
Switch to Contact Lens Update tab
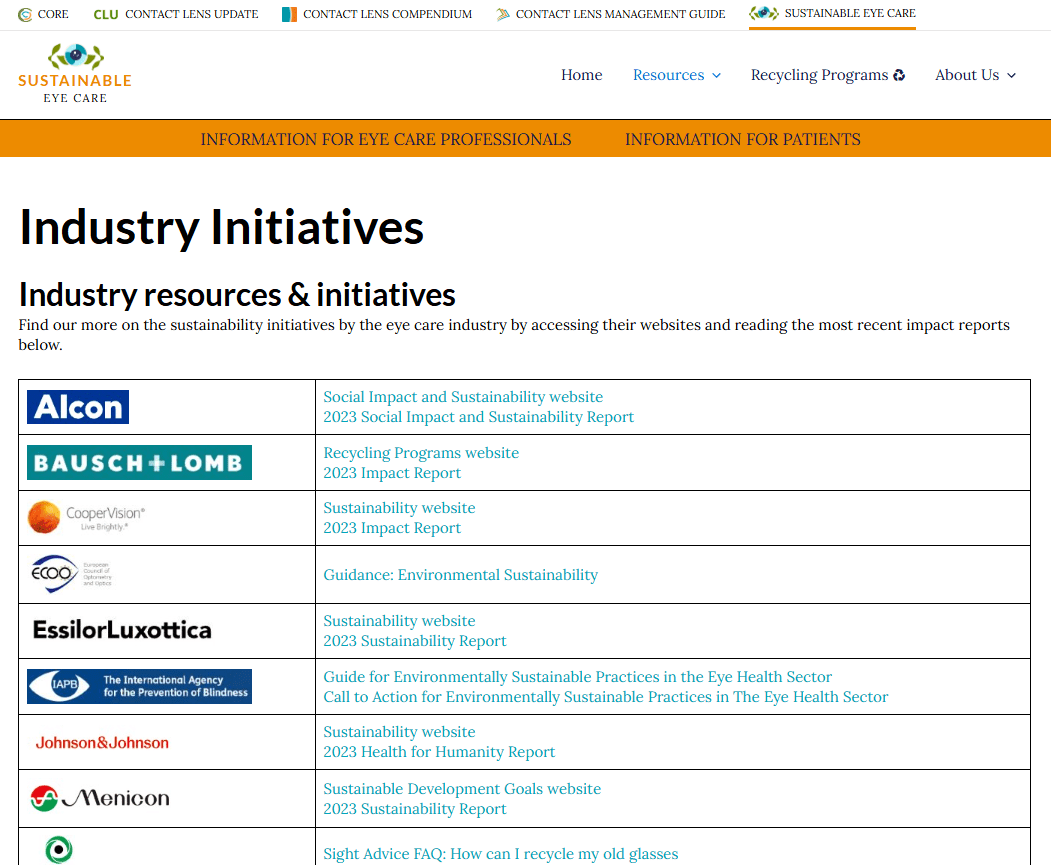[176, 14]
